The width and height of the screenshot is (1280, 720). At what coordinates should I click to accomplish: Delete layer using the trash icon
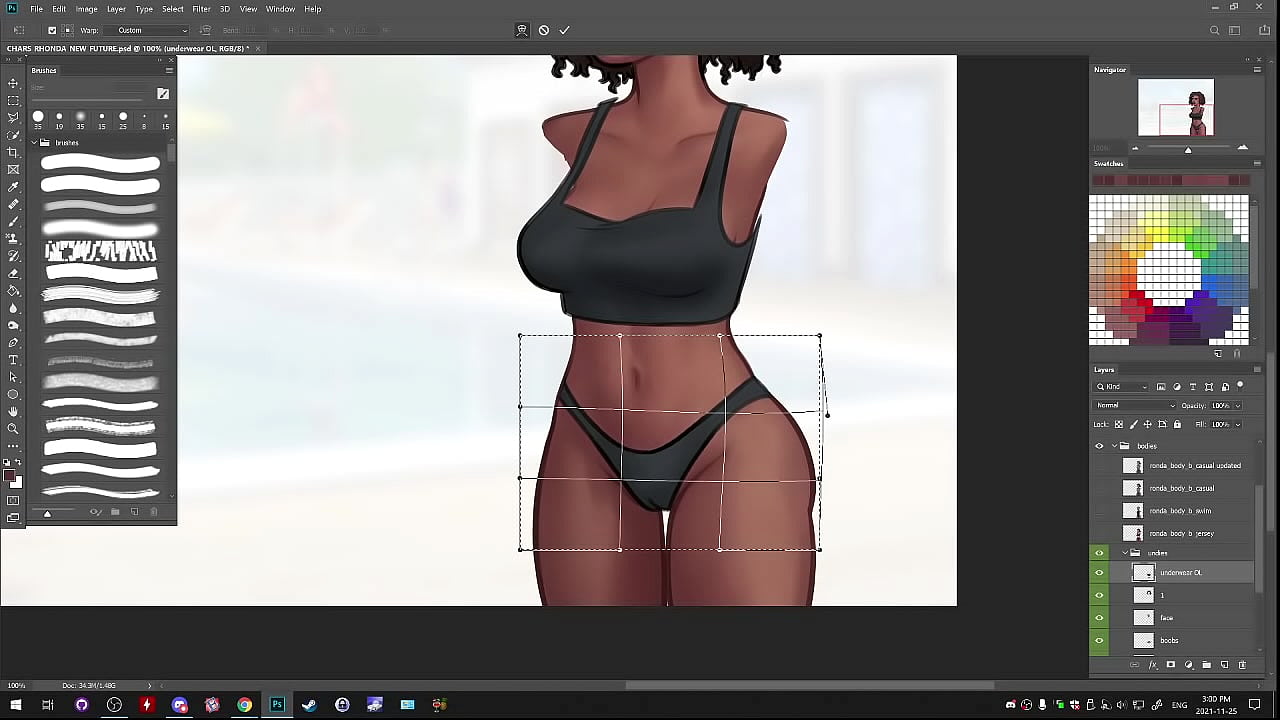tap(1242, 665)
